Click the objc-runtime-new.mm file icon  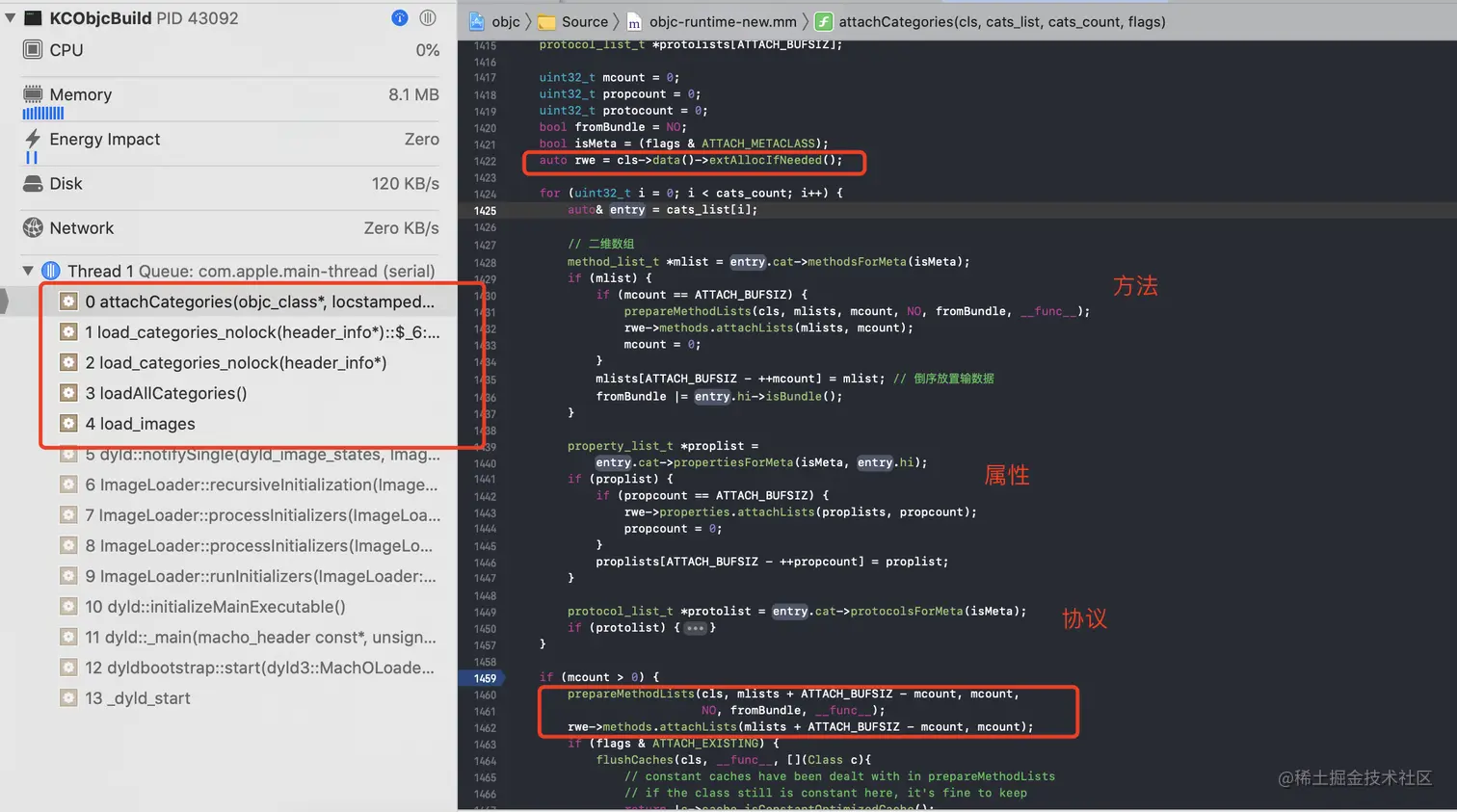click(x=634, y=21)
